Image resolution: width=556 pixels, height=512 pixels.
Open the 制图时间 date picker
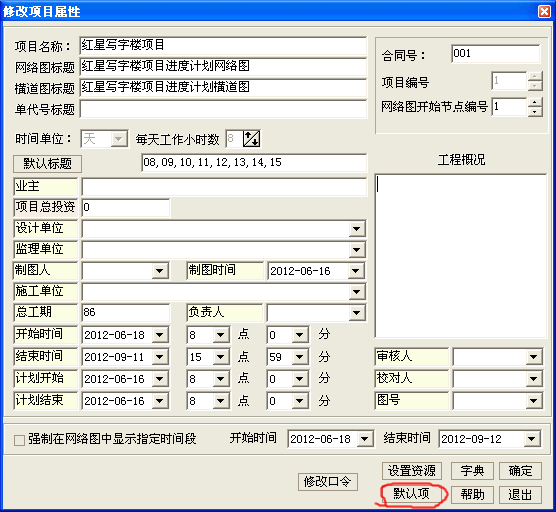[356, 271]
